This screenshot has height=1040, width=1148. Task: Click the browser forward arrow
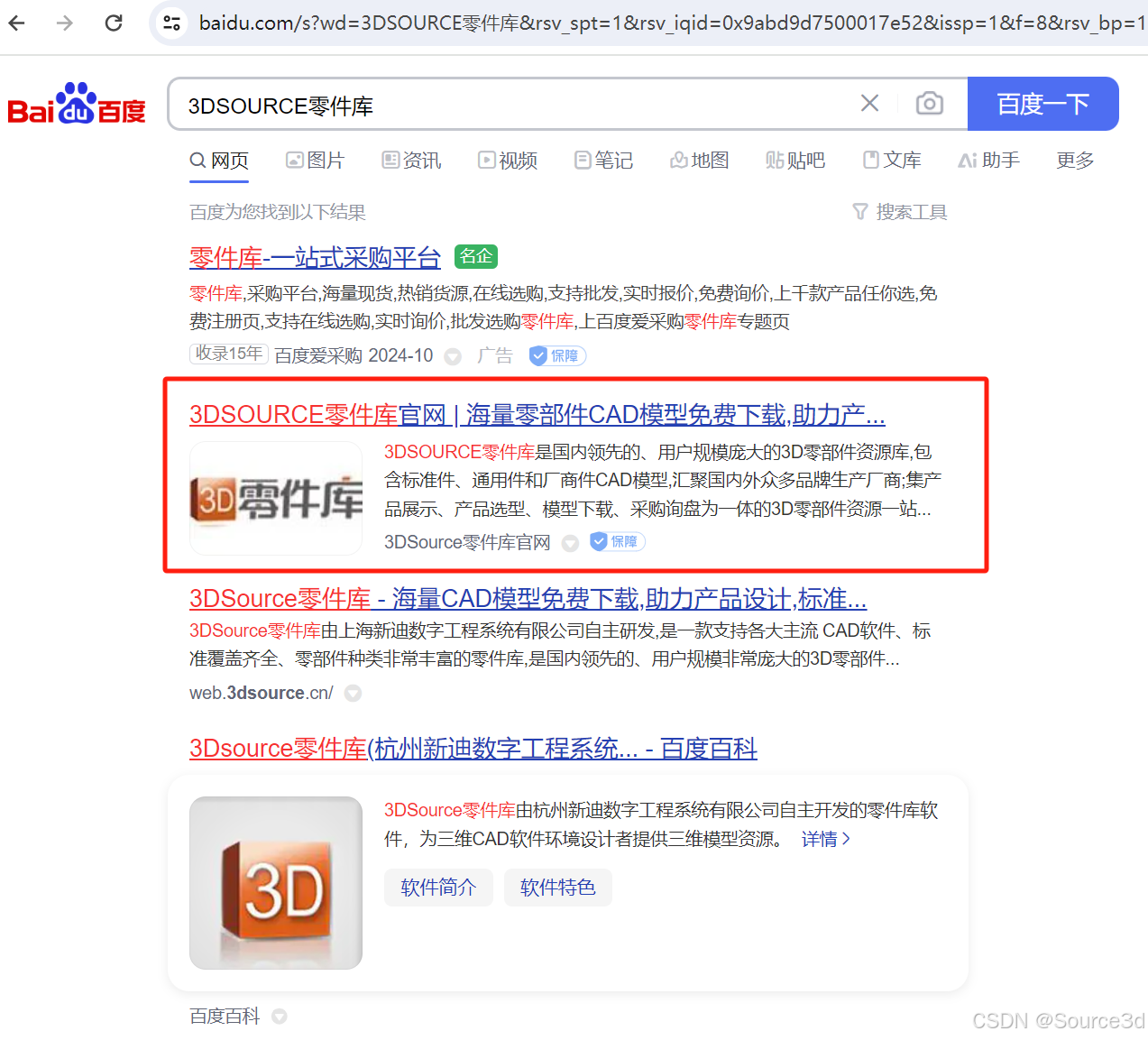pyautogui.click(x=65, y=23)
